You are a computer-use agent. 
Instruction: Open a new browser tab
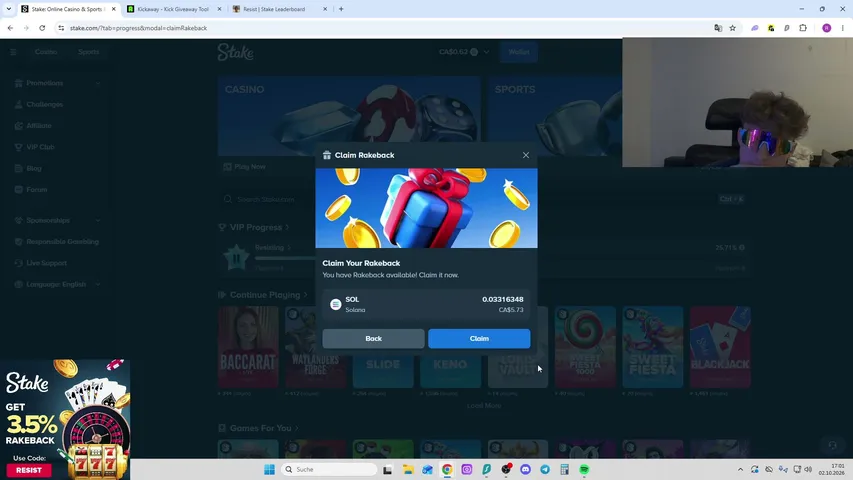(341, 9)
